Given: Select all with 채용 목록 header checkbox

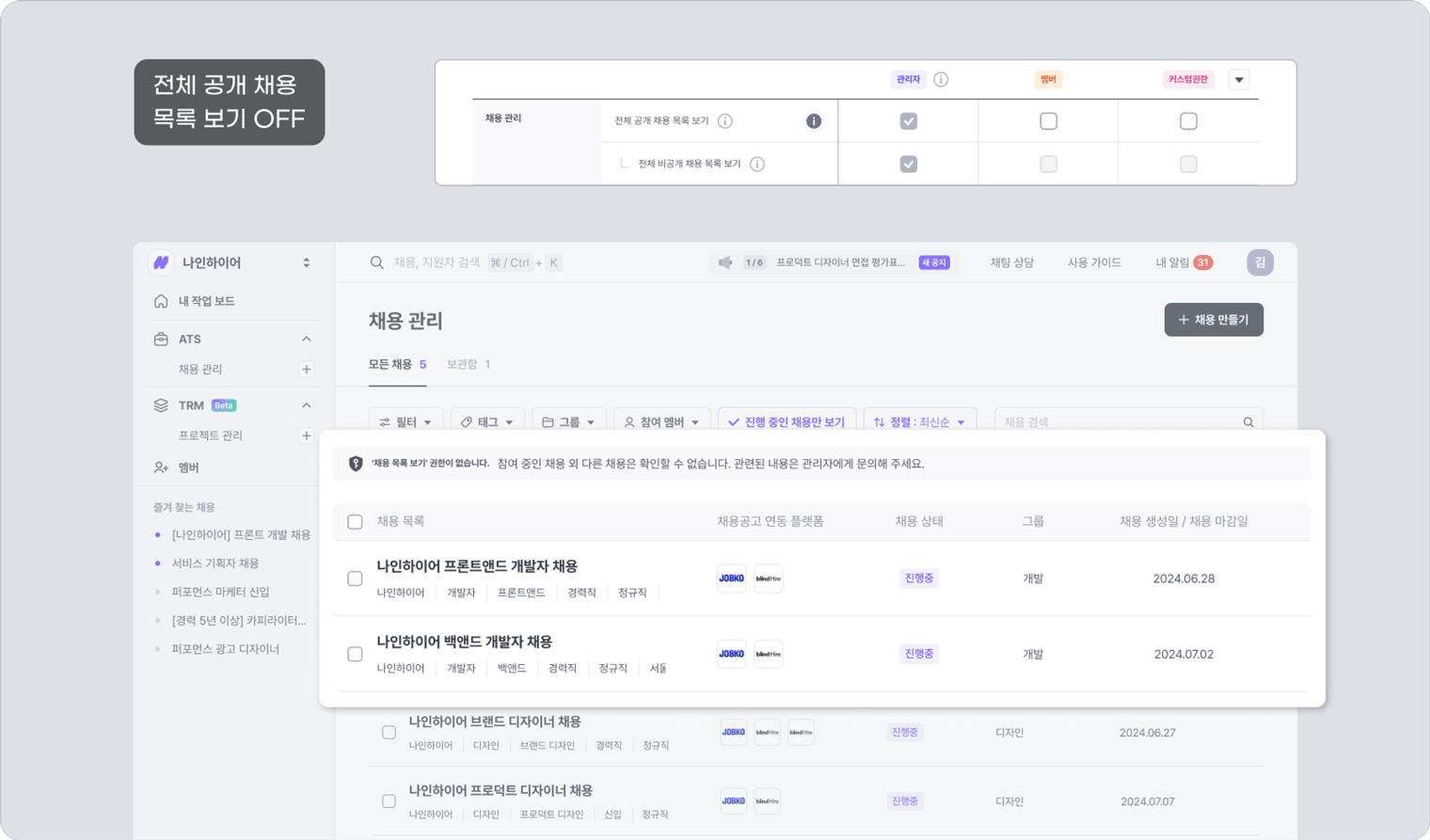Looking at the screenshot, I should (355, 522).
